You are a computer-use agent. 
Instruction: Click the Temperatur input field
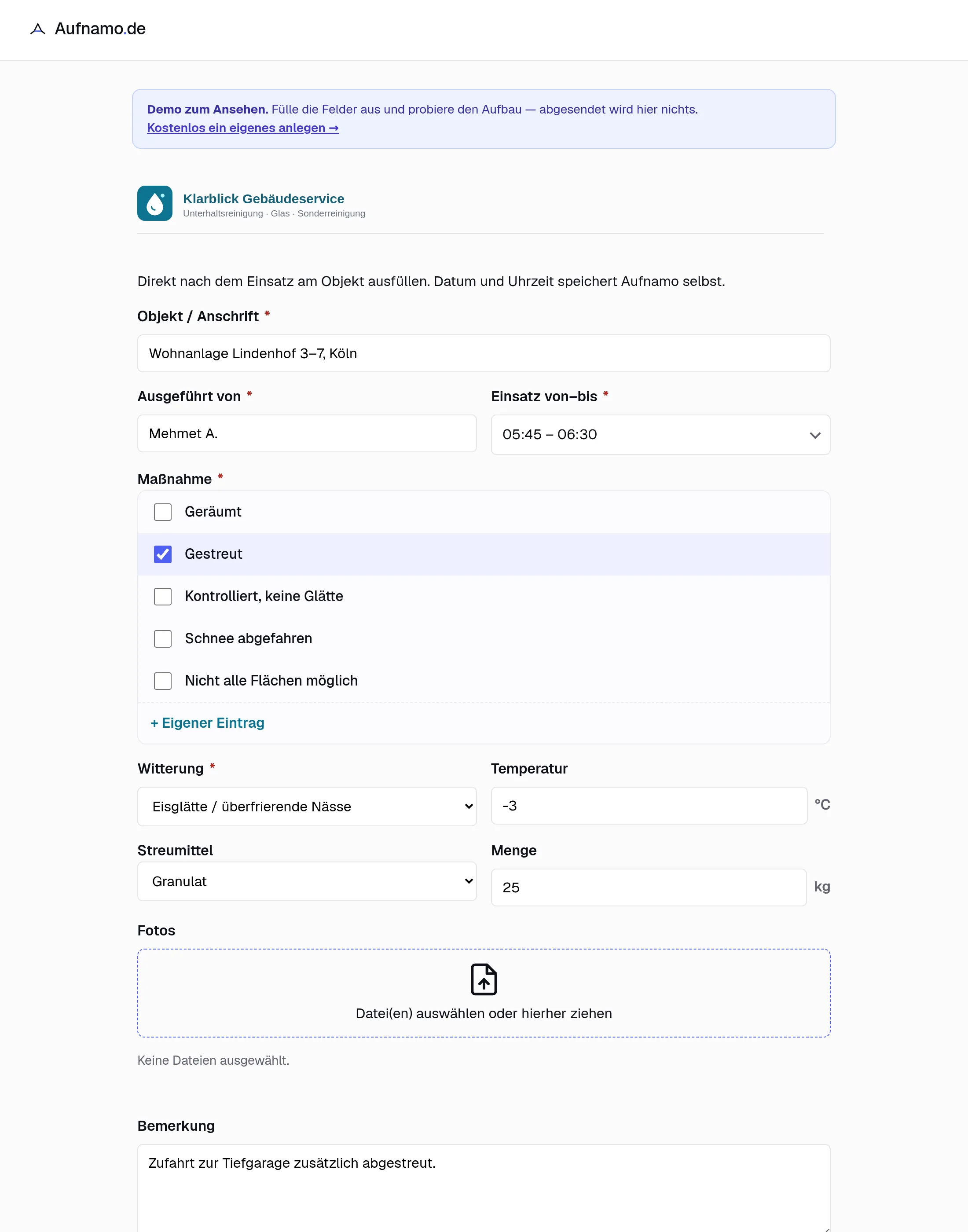coord(649,806)
